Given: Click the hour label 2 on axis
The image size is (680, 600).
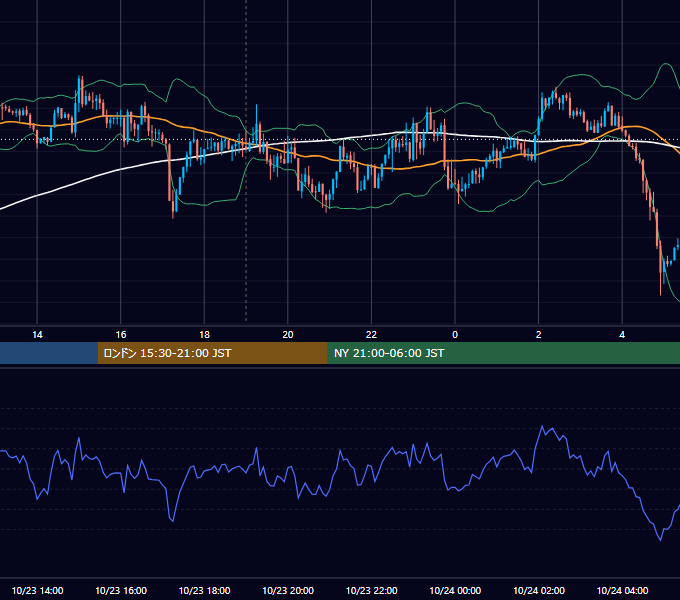Looking at the screenshot, I should [539, 335].
